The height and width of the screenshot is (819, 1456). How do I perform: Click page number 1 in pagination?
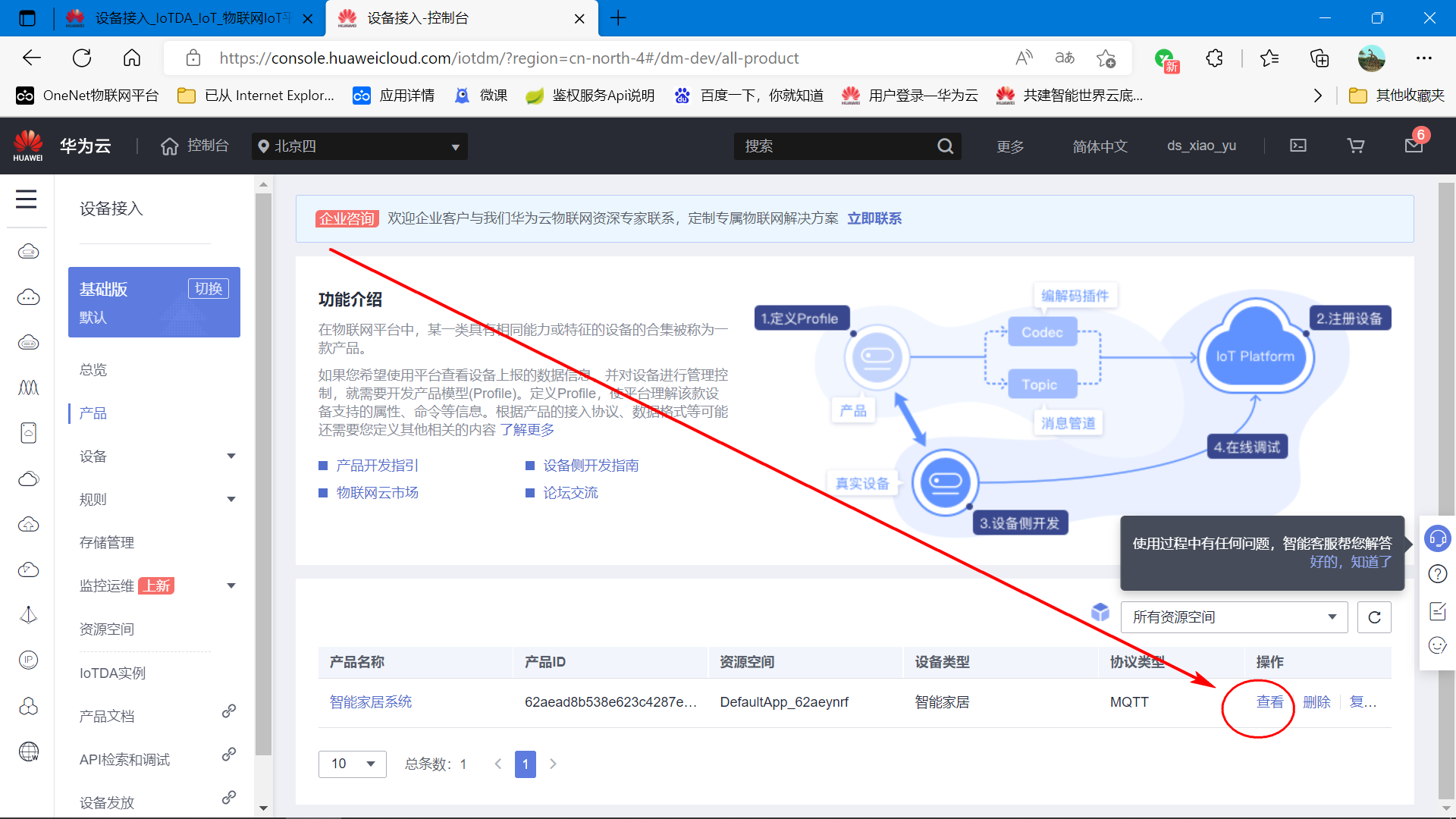click(525, 763)
